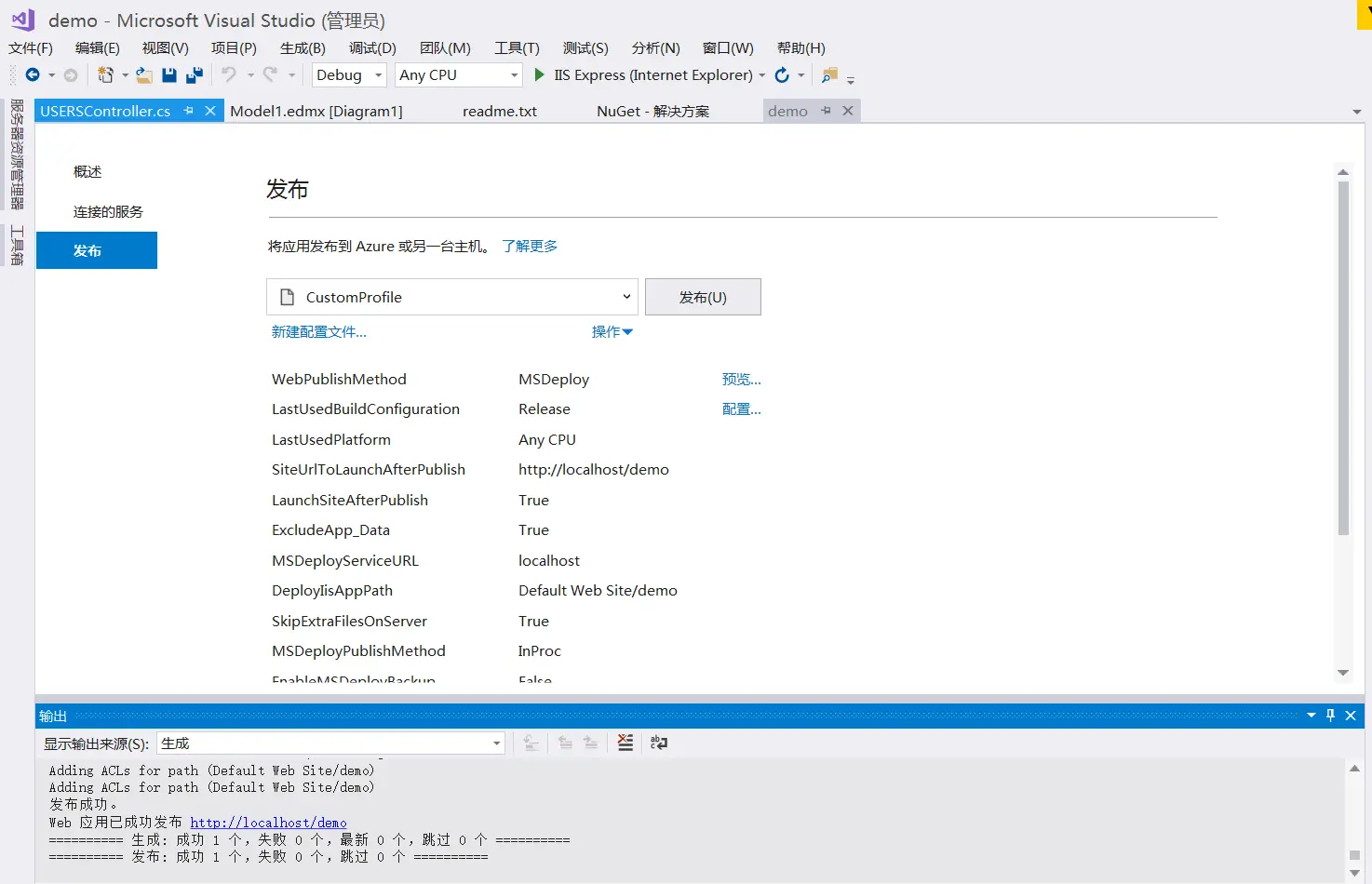The width and height of the screenshot is (1372, 884).
Task: Click the 预览... link
Action: (x=742, y=380)
